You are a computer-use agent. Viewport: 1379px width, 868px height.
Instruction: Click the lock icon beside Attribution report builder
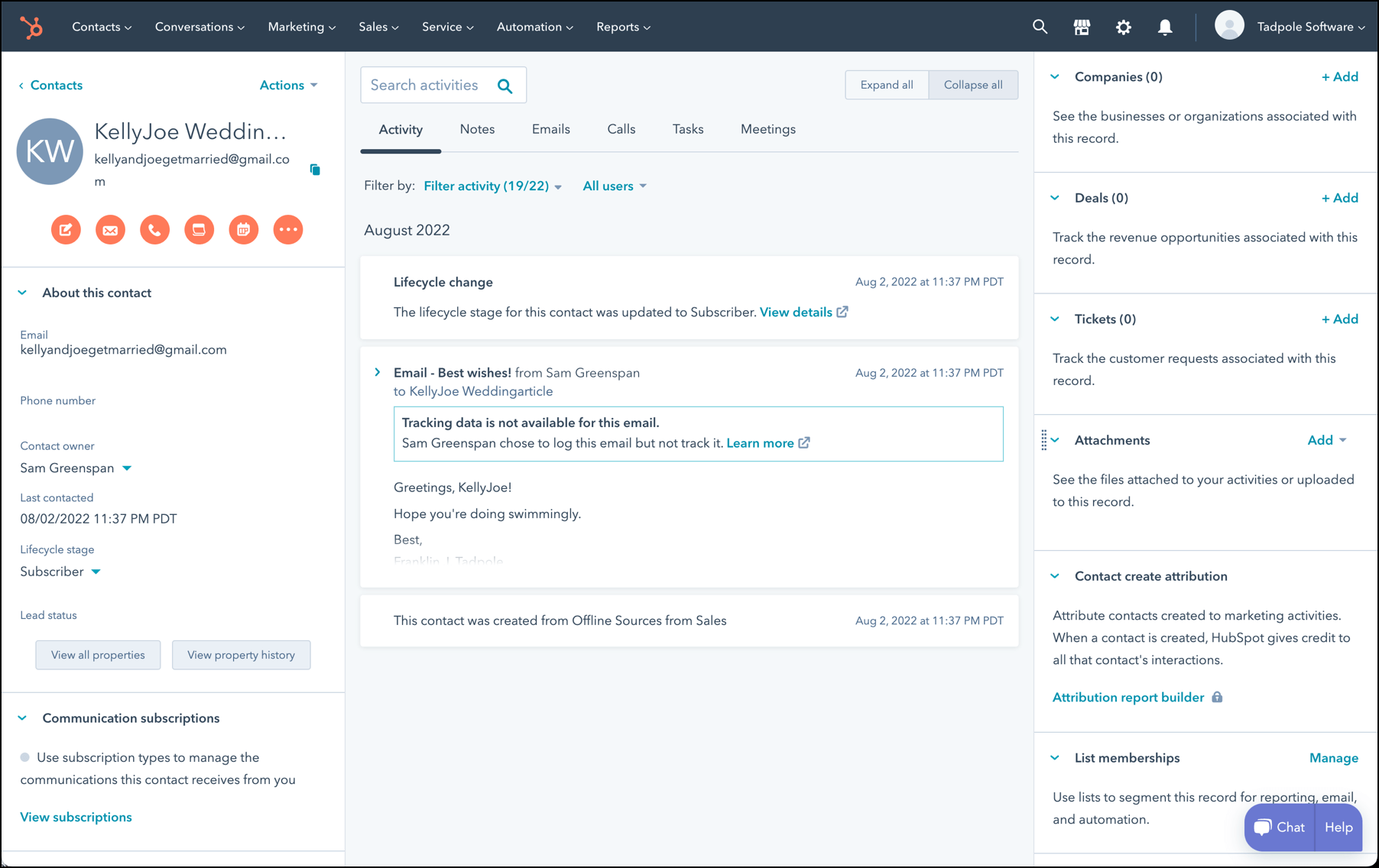[x=1217, y=697]
